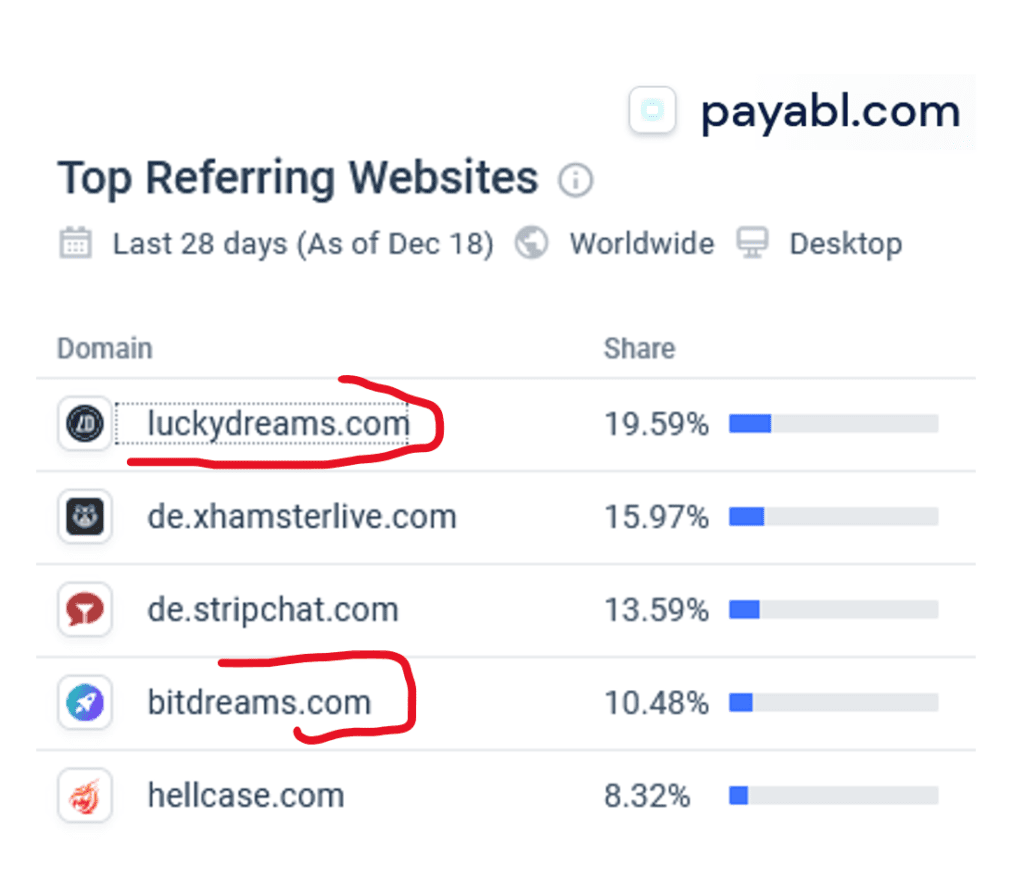Click the calendar icon for date range
Image resolution: width=1024 pixels, height=891 pixels.
pyautogui.click(x=76, y=243)
